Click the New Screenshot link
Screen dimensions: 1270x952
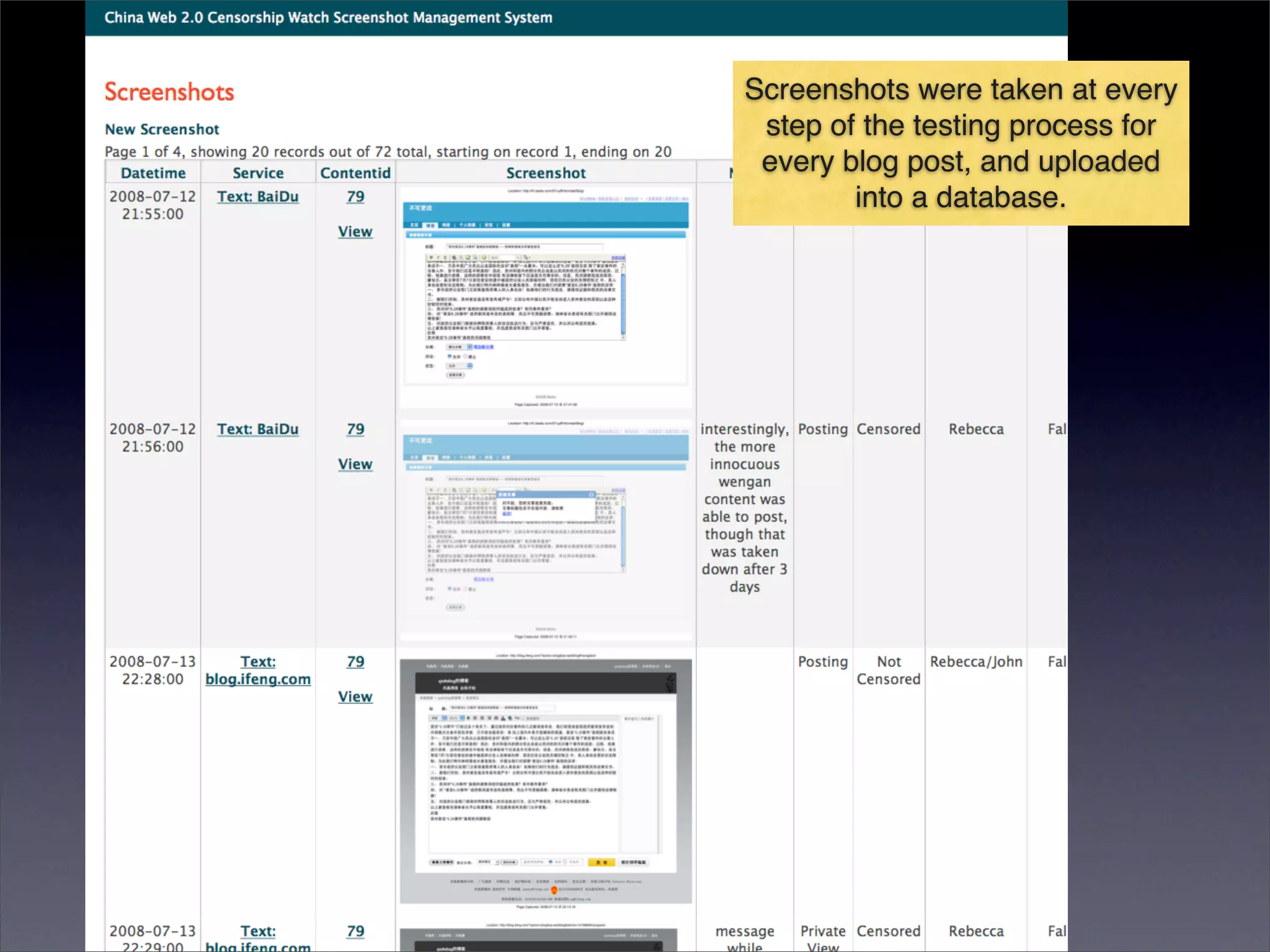coord(162,130)
